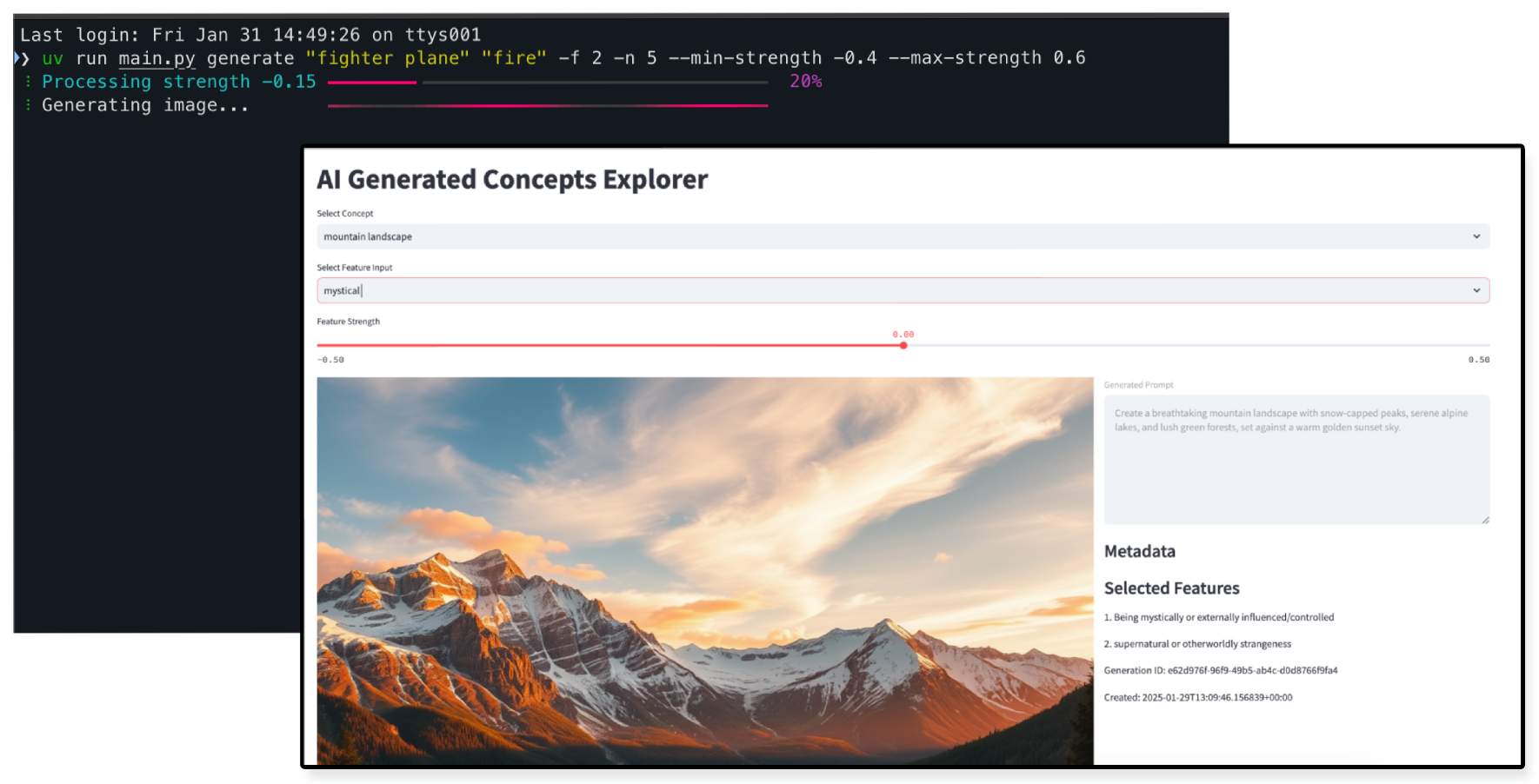Expand the mystical Feature Input dropdown
Viewport: 1539px width, 784px height.
1476,289
